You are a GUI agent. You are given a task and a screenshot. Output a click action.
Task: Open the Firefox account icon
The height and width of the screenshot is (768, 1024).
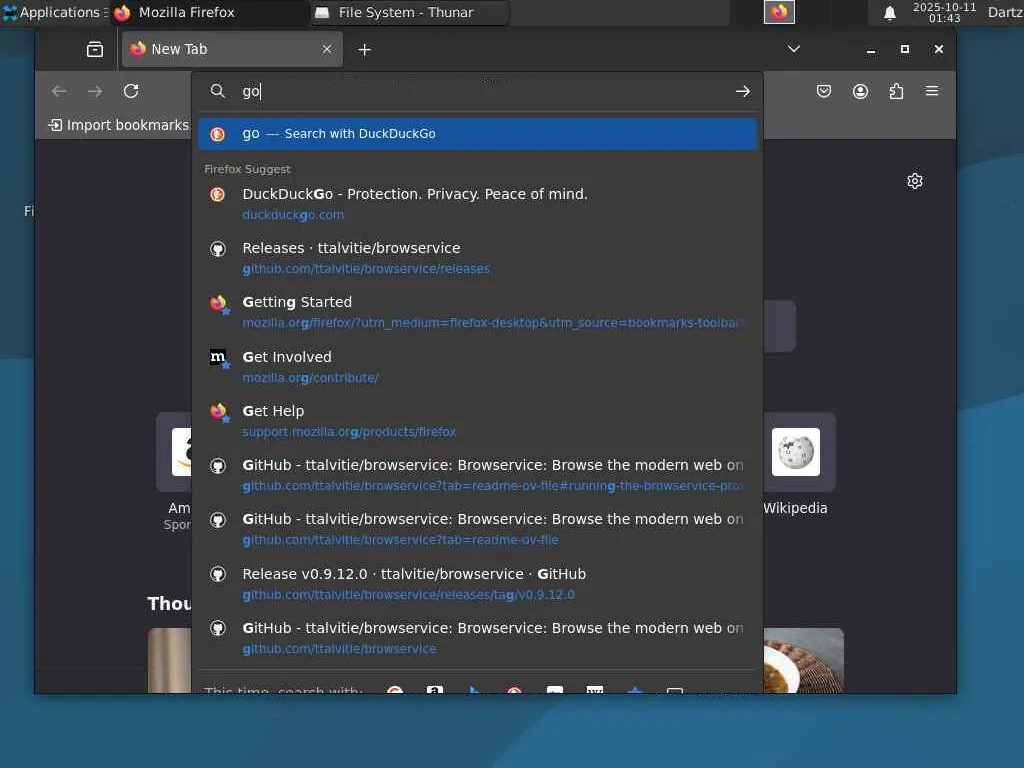coord(860,91)
